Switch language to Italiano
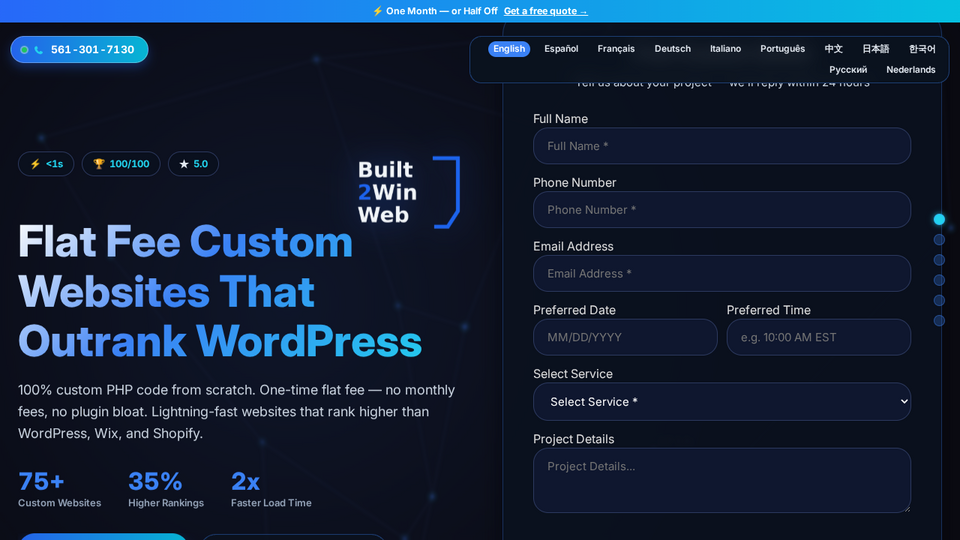This screenshot has width=960, height=540. point(725,49)
